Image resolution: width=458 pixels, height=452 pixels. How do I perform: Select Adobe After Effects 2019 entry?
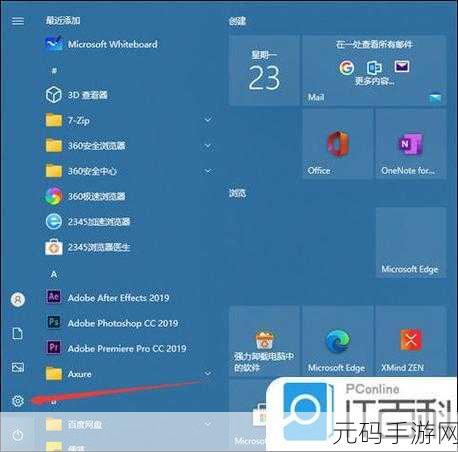coord(118,297)
